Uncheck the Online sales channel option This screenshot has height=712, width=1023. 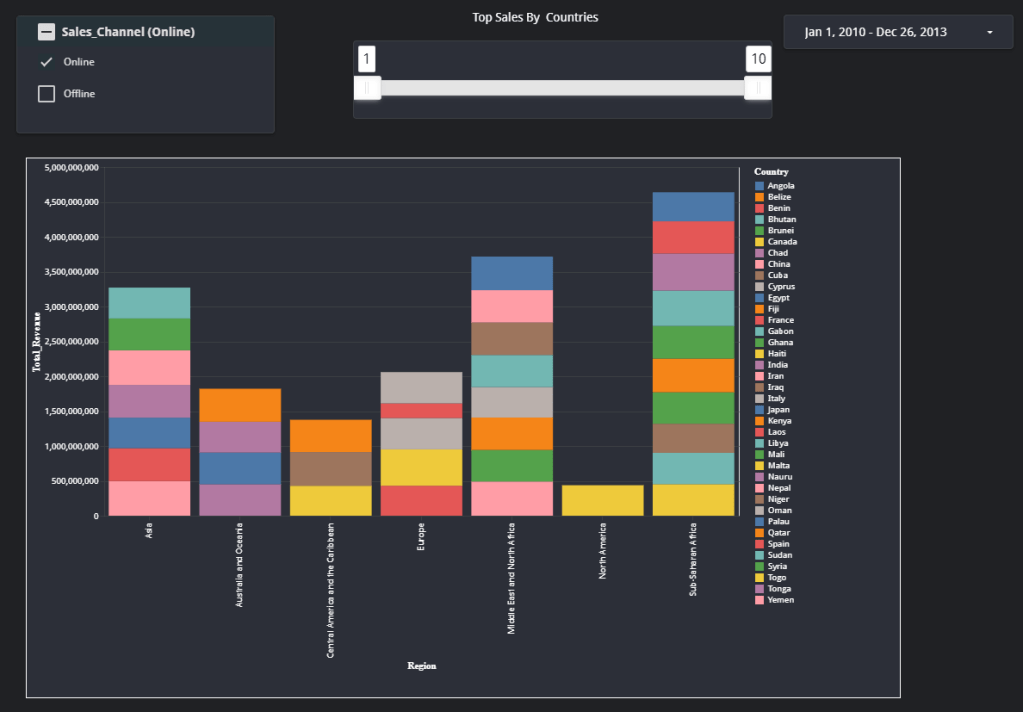click(46, 62)
